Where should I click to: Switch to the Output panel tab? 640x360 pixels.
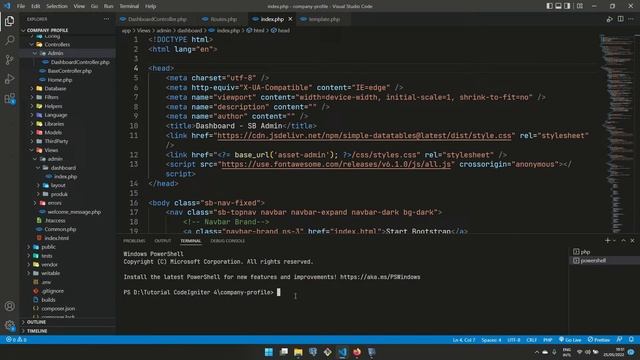162,241
